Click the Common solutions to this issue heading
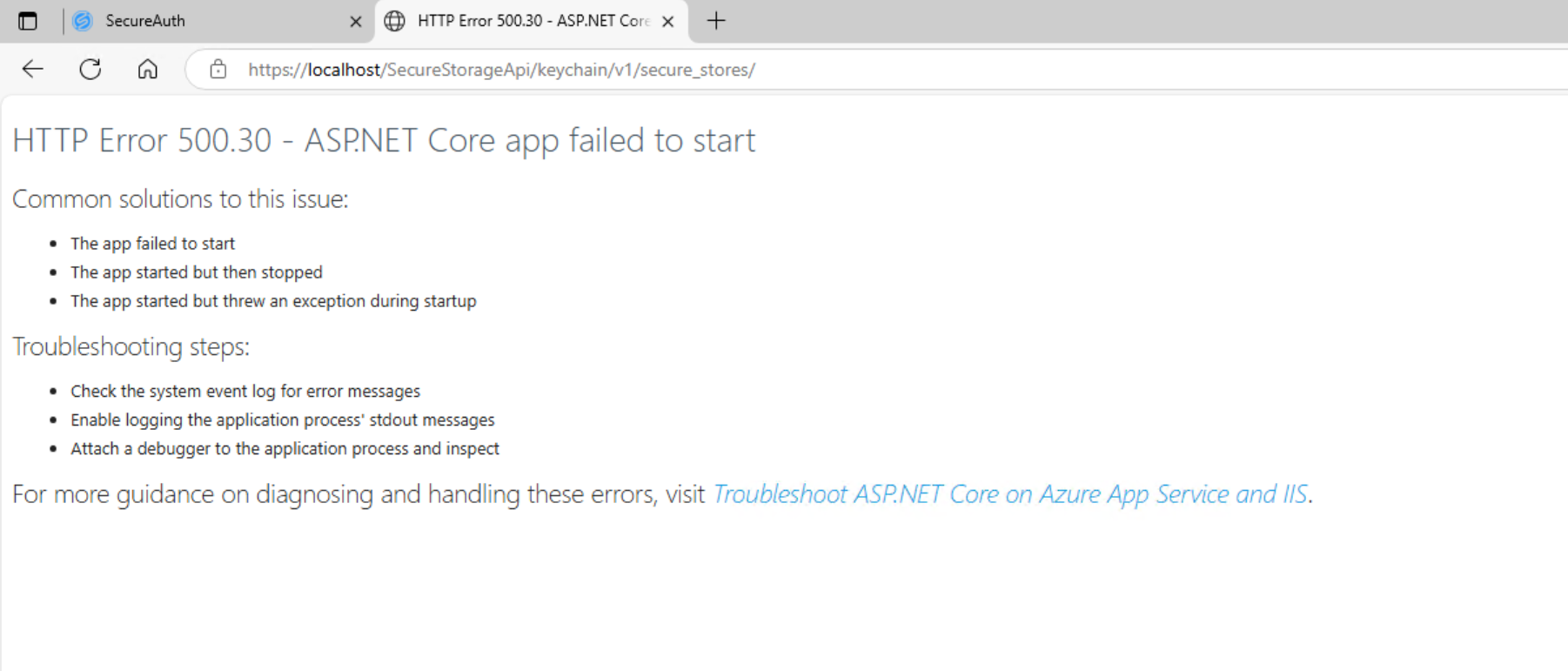This screenshot has width=1568, height=671. pos(180,199)
